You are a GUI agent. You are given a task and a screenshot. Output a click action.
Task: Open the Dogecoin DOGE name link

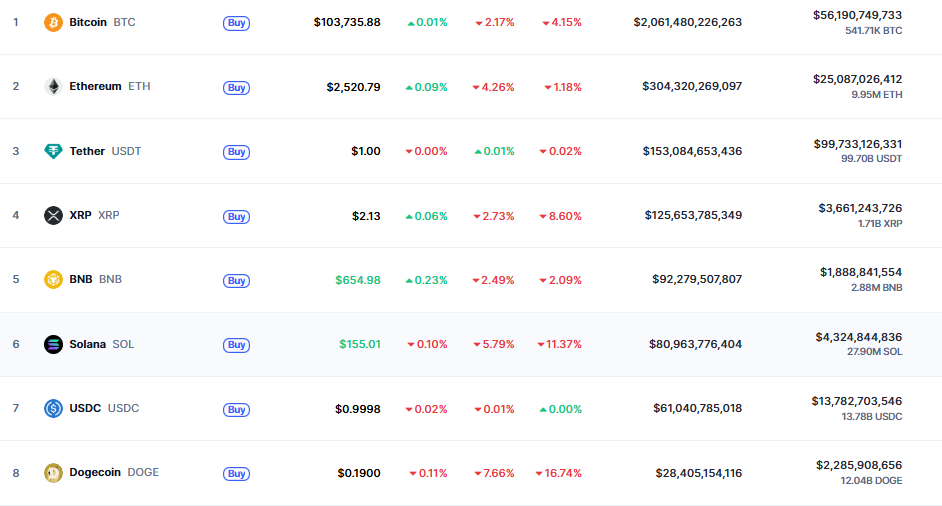(114, 473)
